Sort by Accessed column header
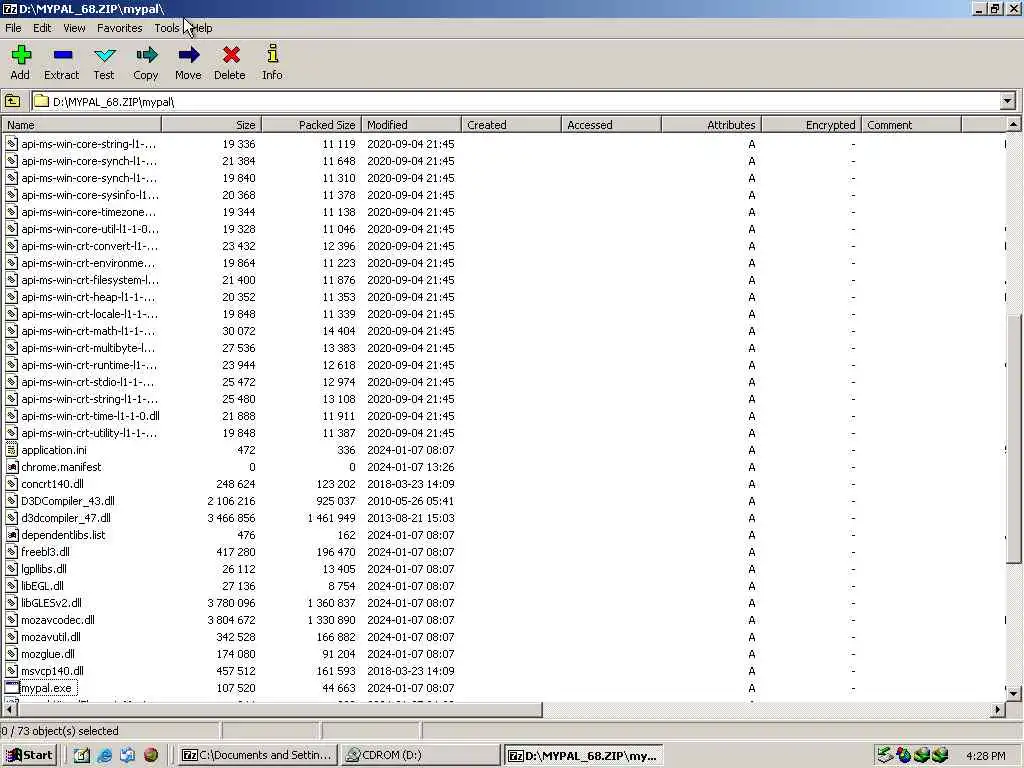The width and height of the screenshot is (1024, 768). [x=611, y=125]
